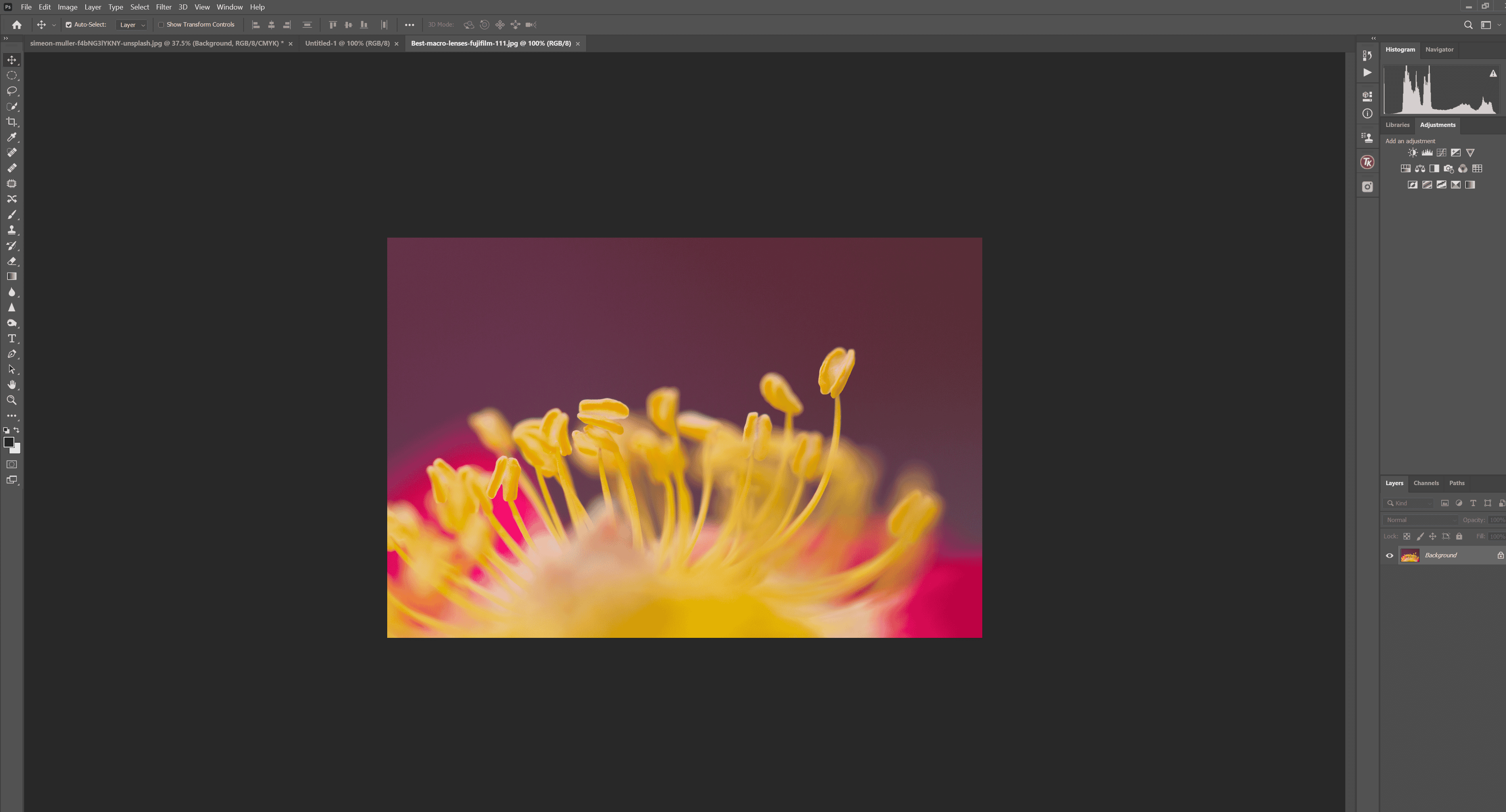Open the Brightness/Contrast adjustment
This screenshot has height=812, width=1506.
click(x=1412, y=152)
